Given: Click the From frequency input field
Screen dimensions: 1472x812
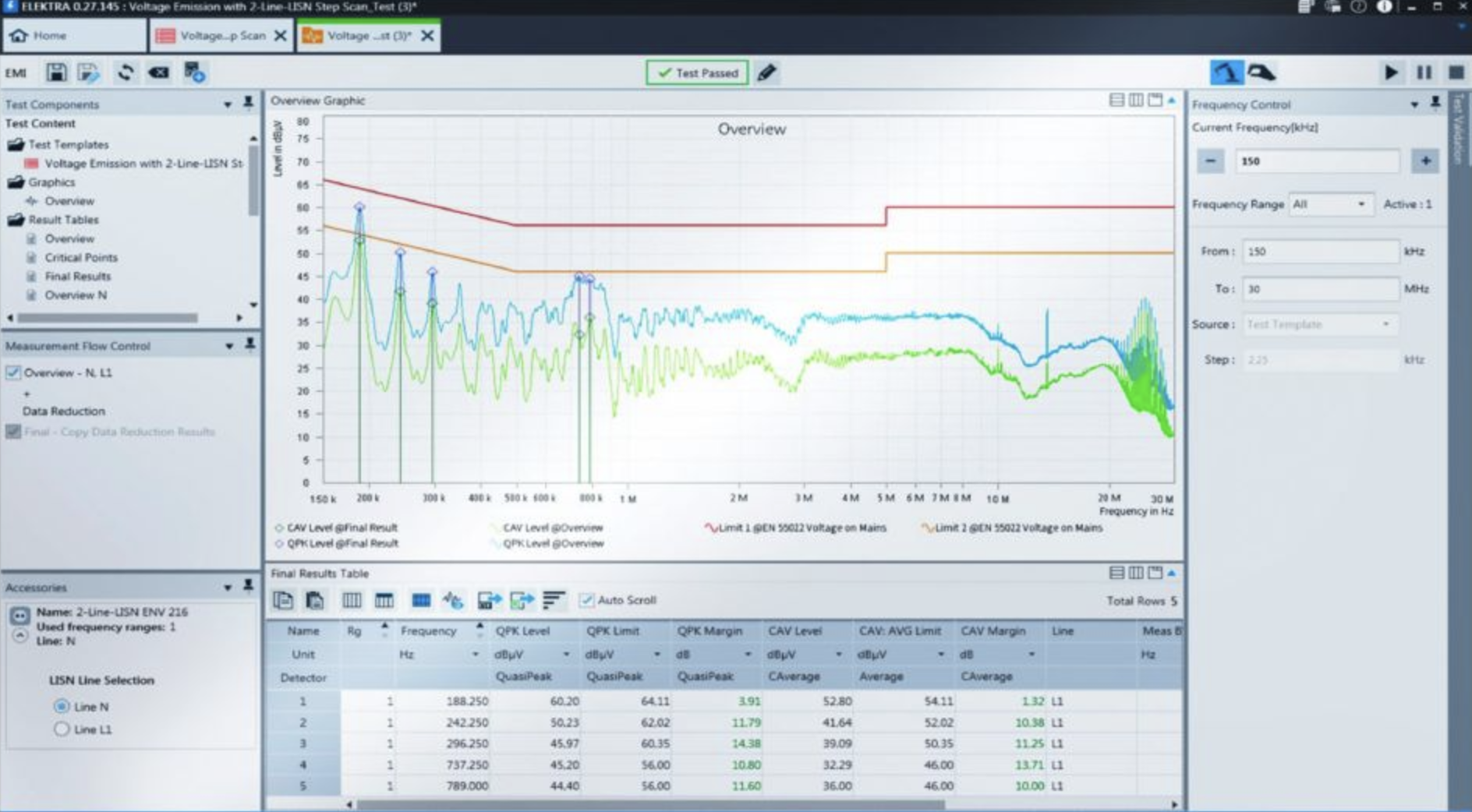Looking at the screenshot, I should pyautogui.click(x=1319, y=252).
